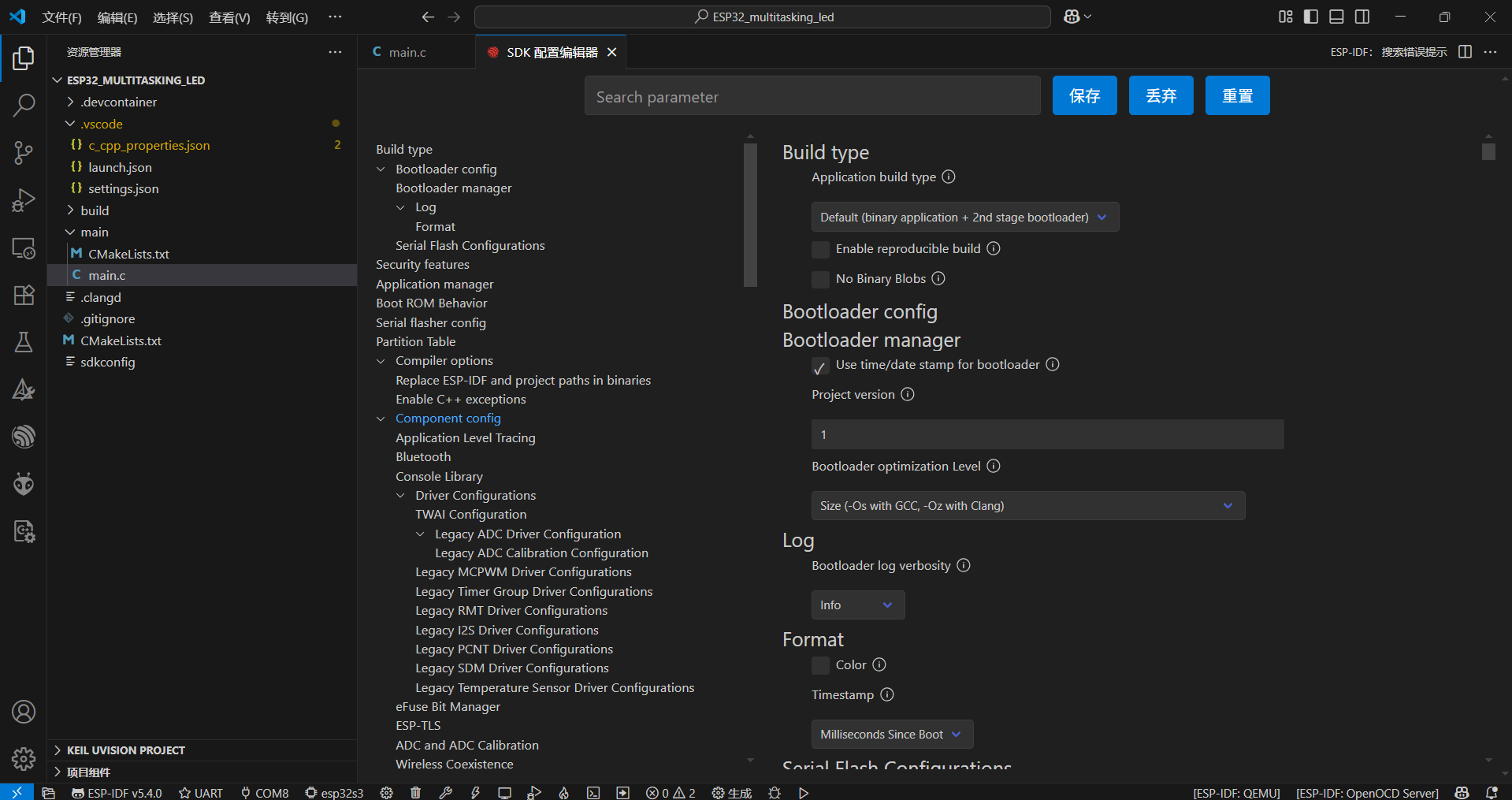The height and width of the screenshot is (800, 1512).
Task: Click the Project version input field
Action: (1048, 435)
